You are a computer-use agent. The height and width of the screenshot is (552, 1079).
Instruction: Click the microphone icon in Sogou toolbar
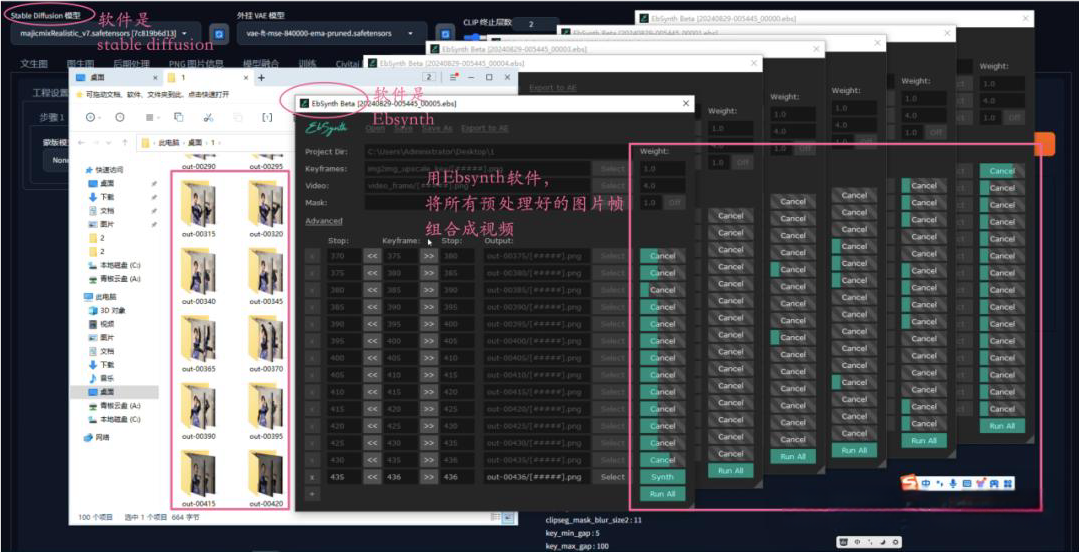click(x=953, y=484)
